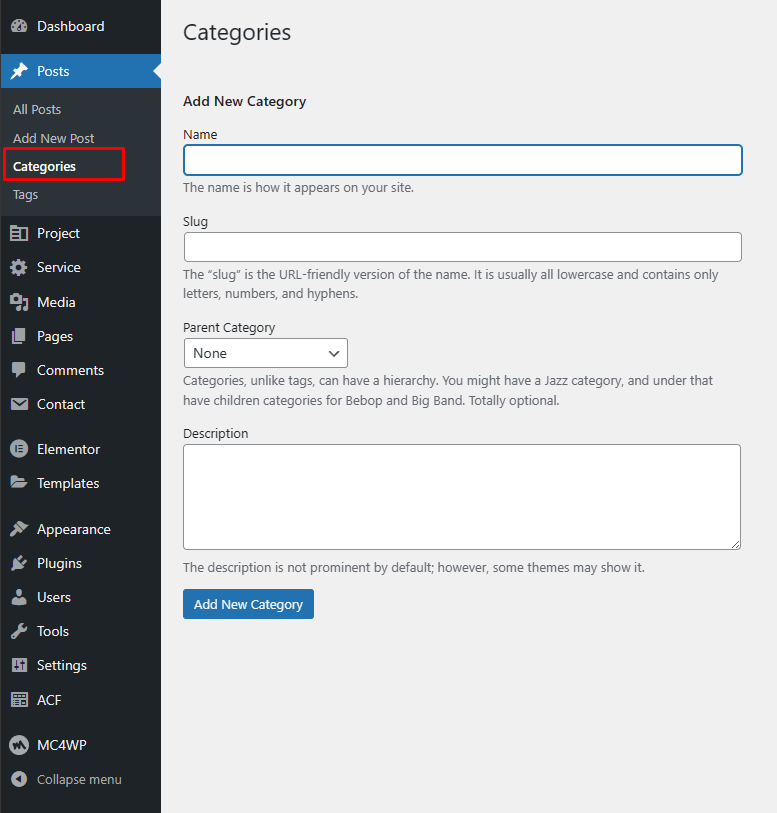Open the Project menu label
This screenshot has width=777, height=813.
(x=58, y=233)
